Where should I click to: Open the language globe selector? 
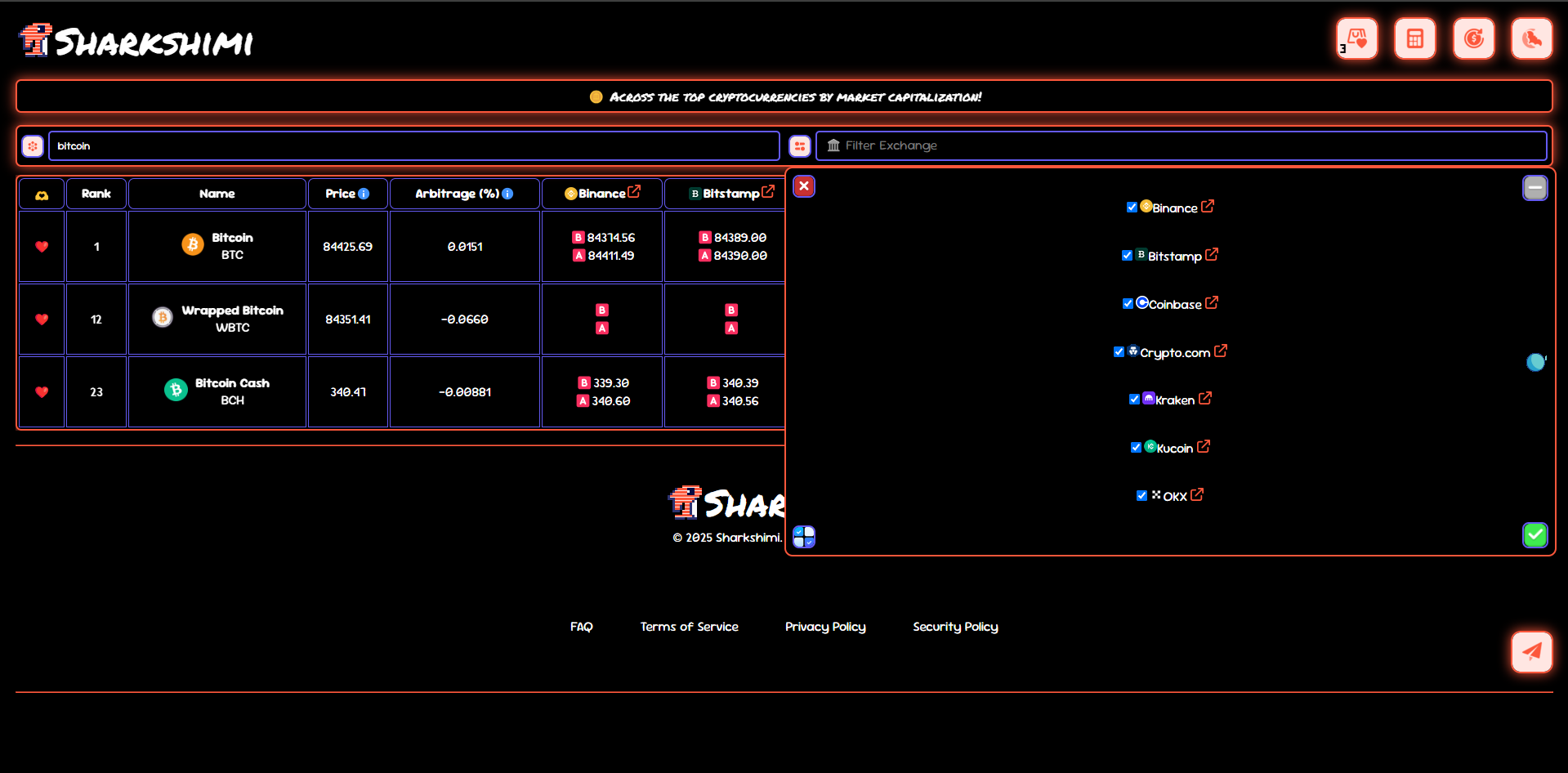tap(1531, 38)
